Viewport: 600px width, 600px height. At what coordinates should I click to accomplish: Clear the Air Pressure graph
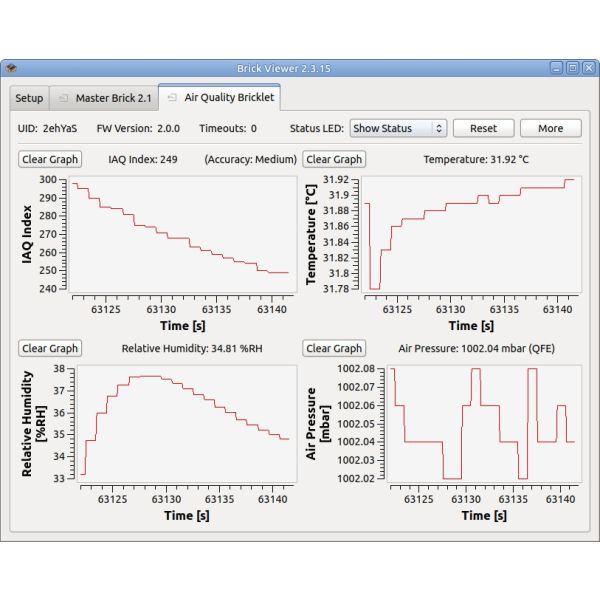tap(334, 348)
